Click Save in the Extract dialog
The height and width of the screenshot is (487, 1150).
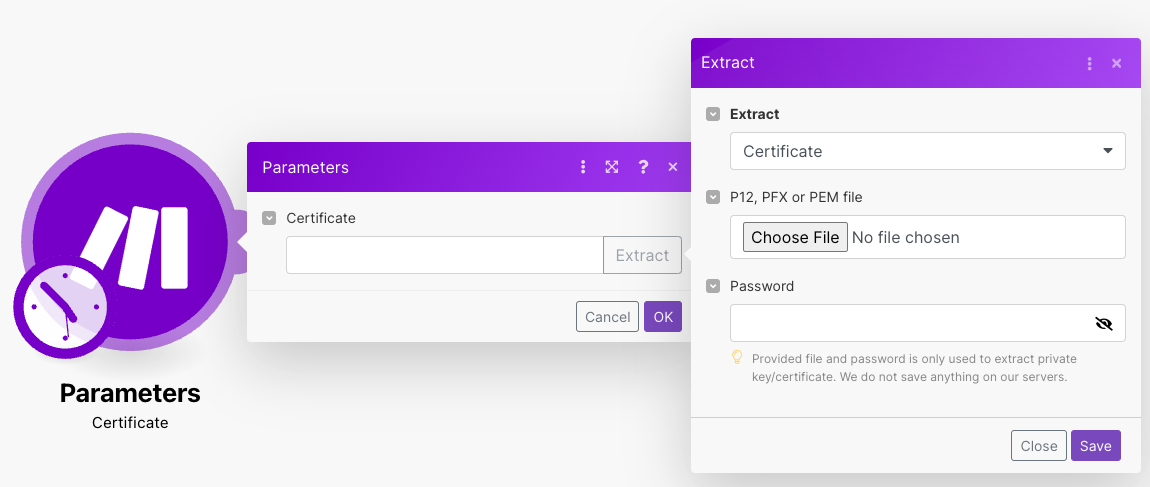coord(1095,446)
